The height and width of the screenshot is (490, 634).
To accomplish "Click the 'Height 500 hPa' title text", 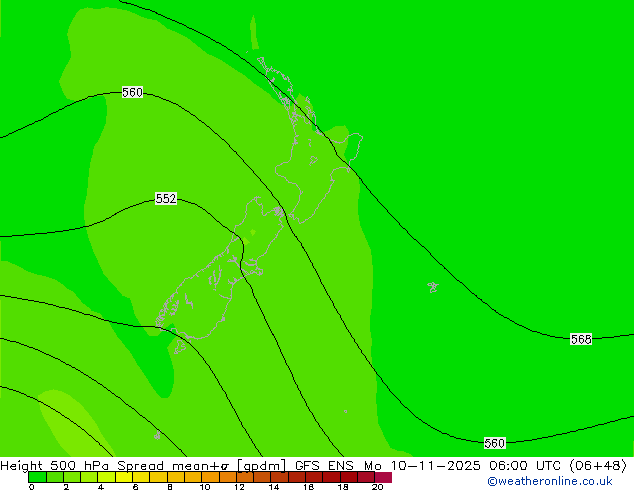I will point(55,466).
